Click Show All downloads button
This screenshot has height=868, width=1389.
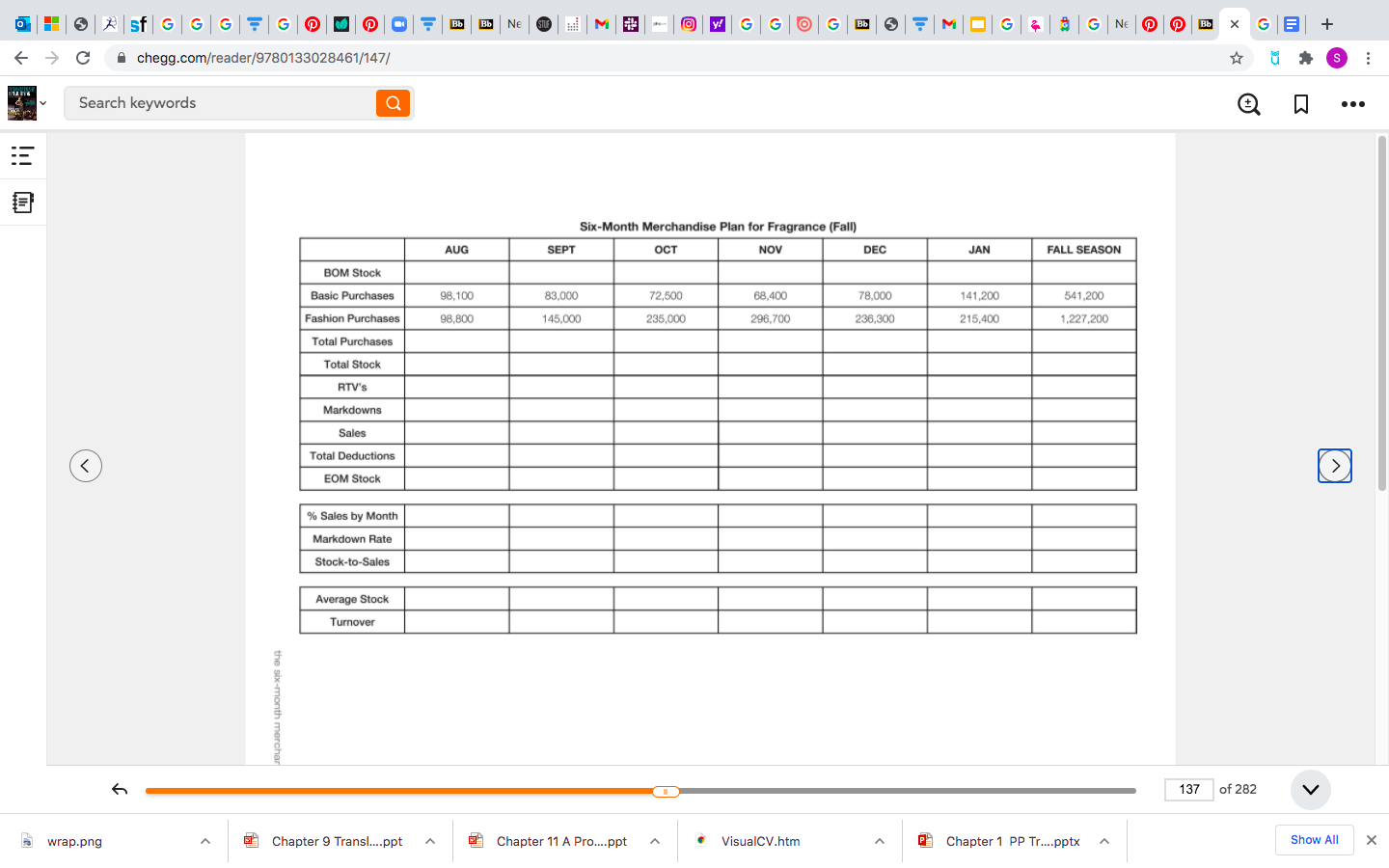(1315, 840)
